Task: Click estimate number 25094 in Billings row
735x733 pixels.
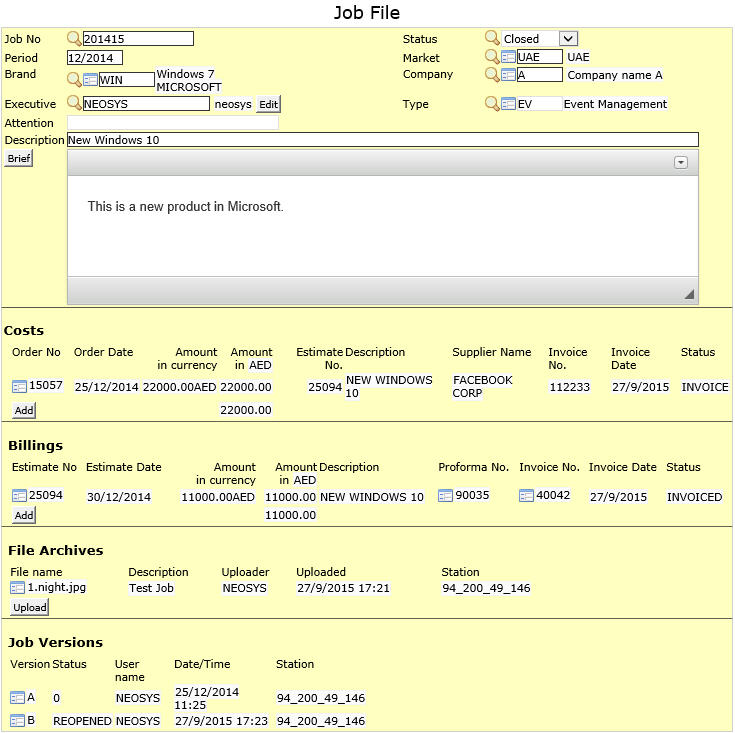Action: click(x=45, y=495)
